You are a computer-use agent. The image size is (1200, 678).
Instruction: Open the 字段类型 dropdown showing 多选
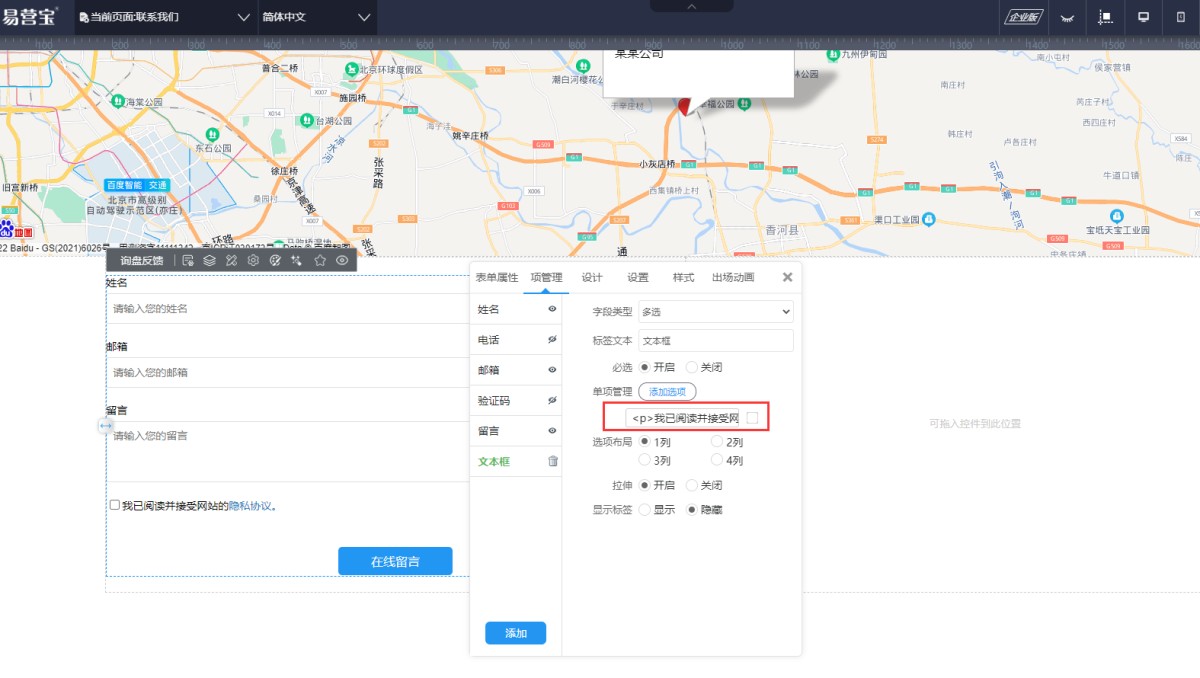coord(715,312)
